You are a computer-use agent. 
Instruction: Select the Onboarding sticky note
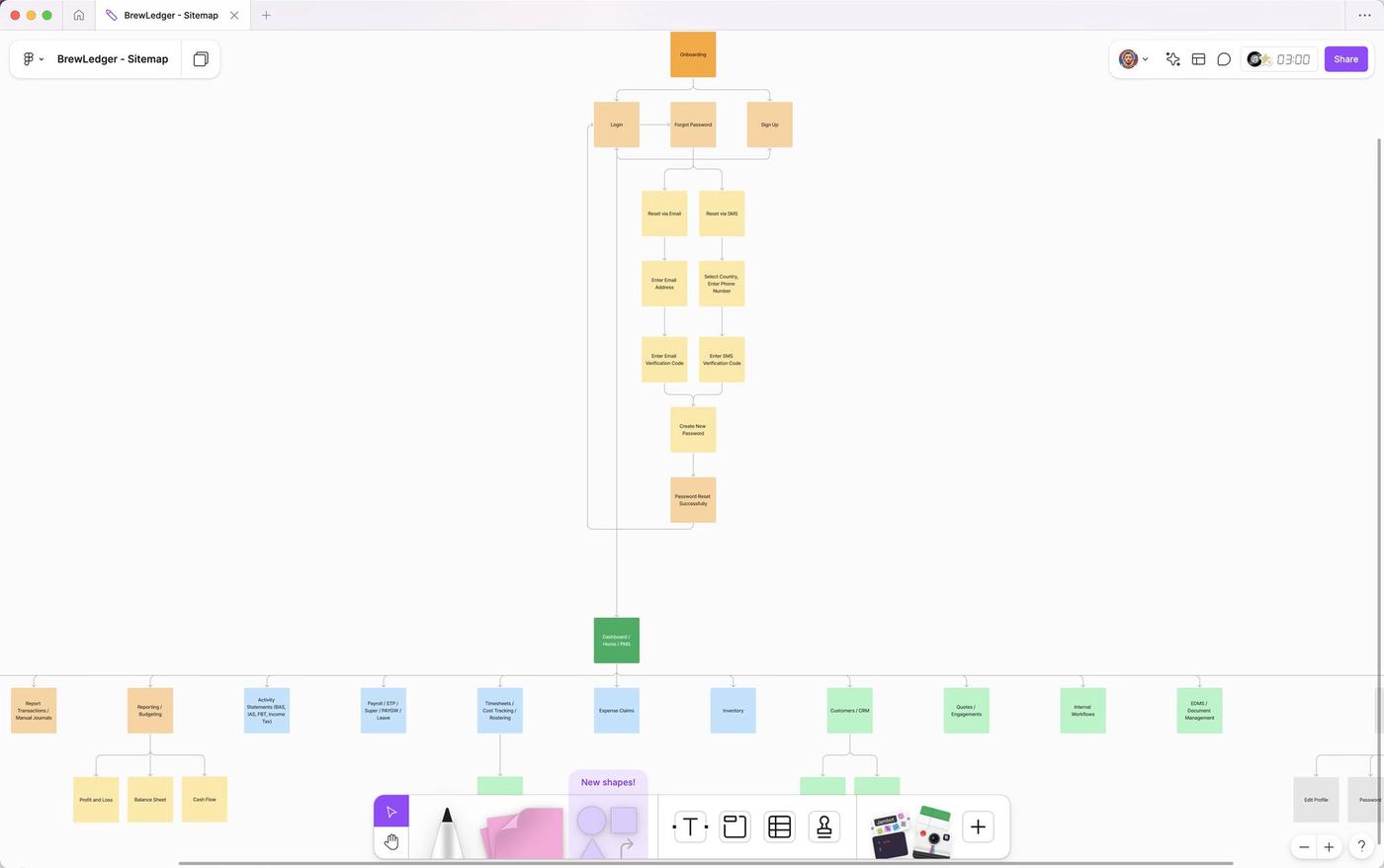pyautogui.click(x=693, y=54)
